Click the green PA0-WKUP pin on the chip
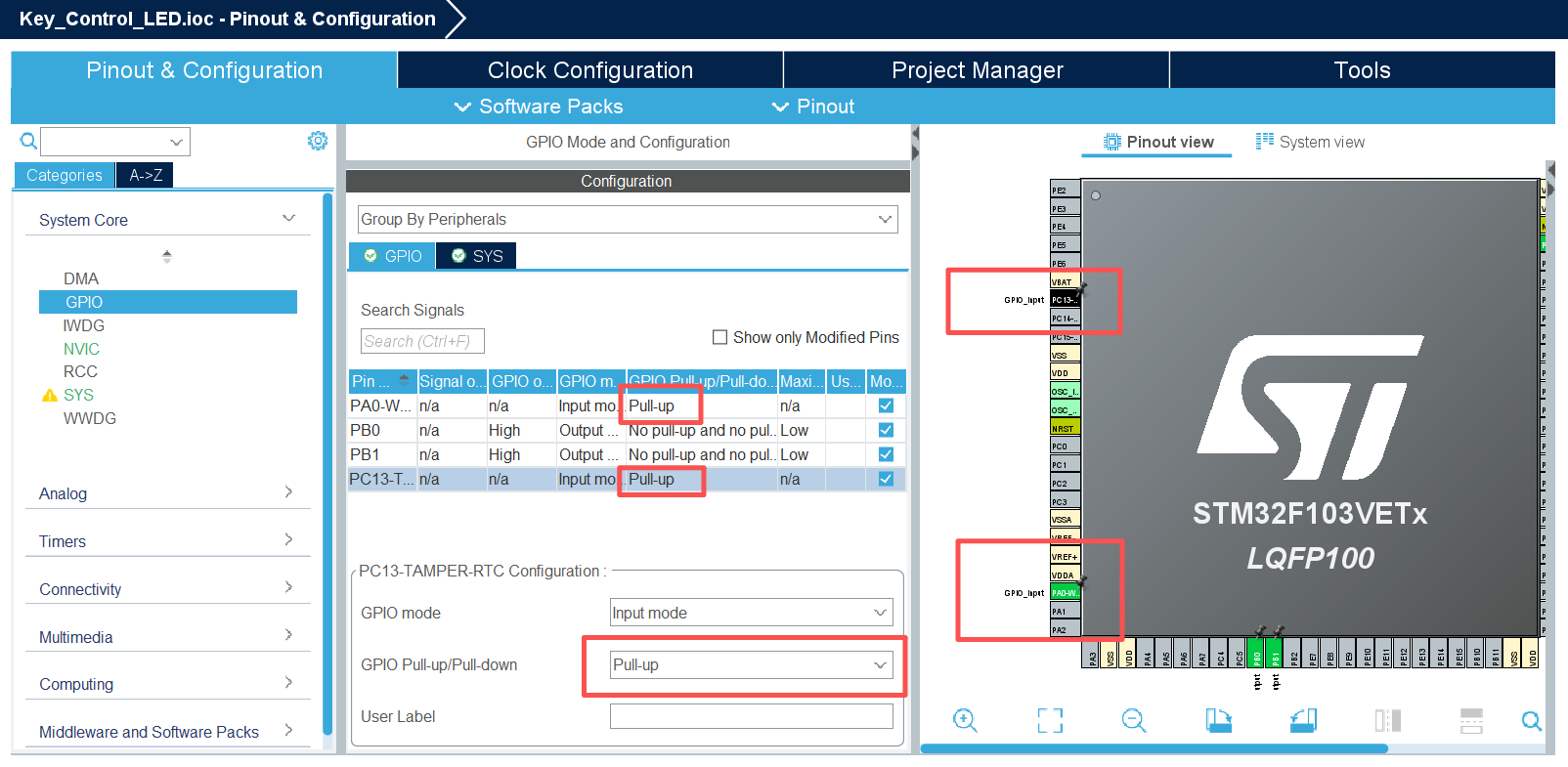The height and width of the screenshot is (767, 1568). (1065, 593)
